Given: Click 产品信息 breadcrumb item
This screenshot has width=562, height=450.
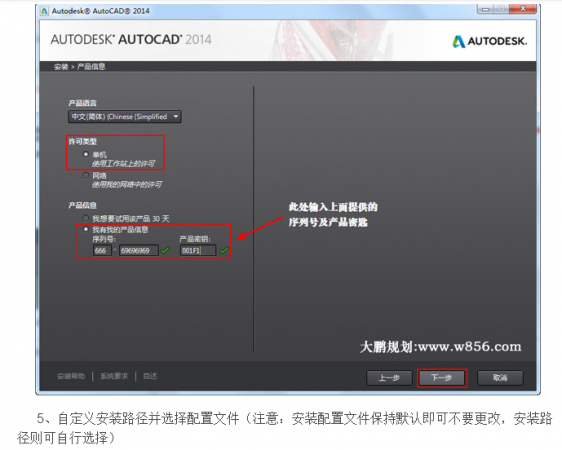Looking at the screenshot, I should coord(91,67).
